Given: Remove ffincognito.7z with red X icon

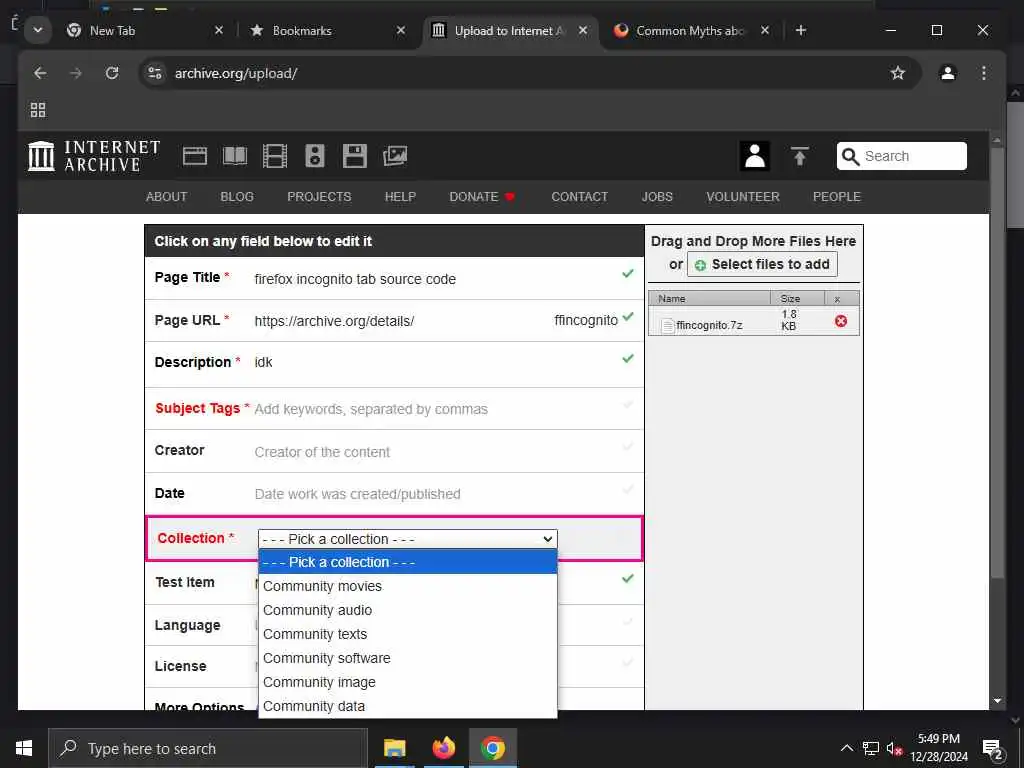Looking at the screenshot, I should tap(840, 321).
